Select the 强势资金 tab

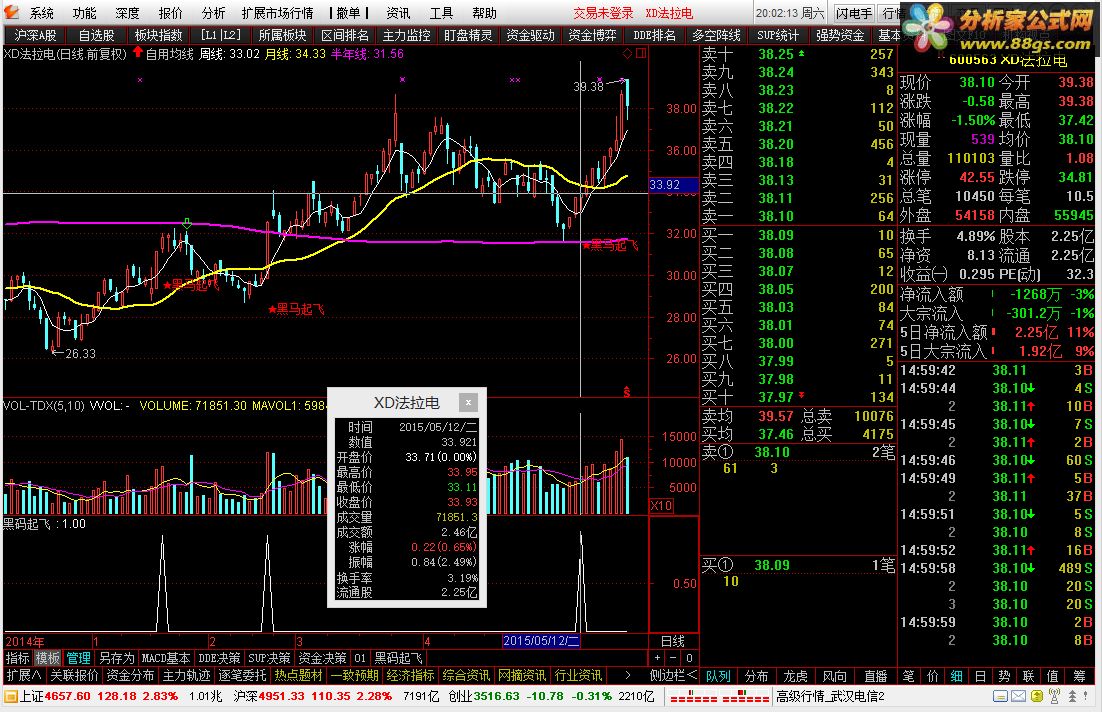(x=840, y=35)
